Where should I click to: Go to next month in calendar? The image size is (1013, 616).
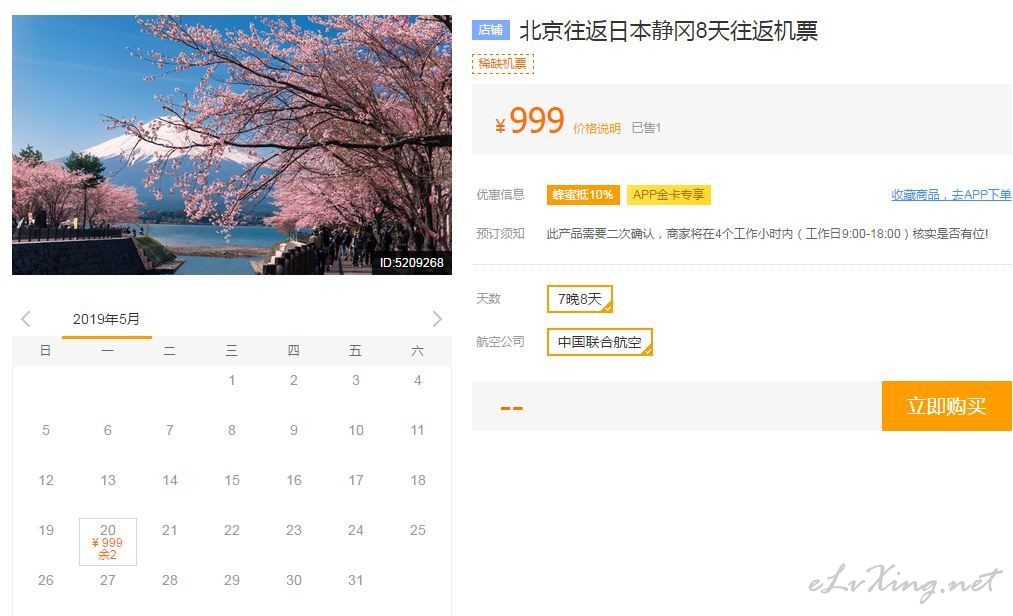click(437, 319)
